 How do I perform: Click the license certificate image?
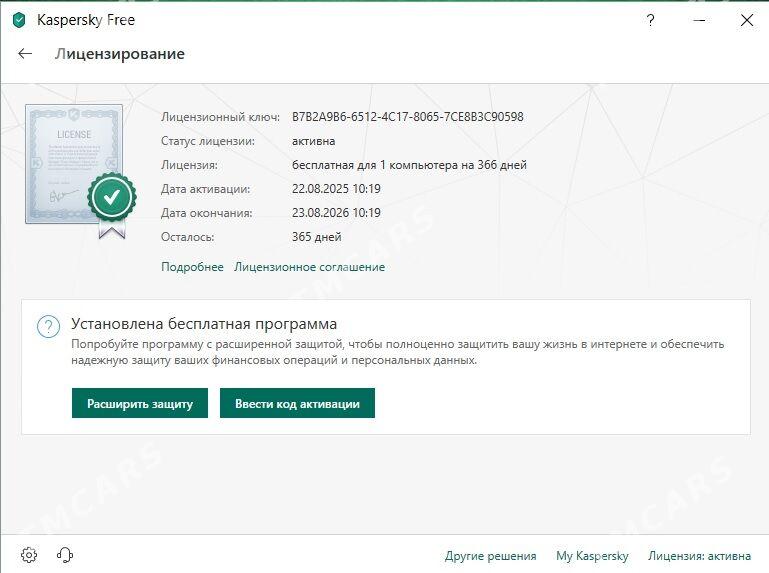tap(81, 171)
